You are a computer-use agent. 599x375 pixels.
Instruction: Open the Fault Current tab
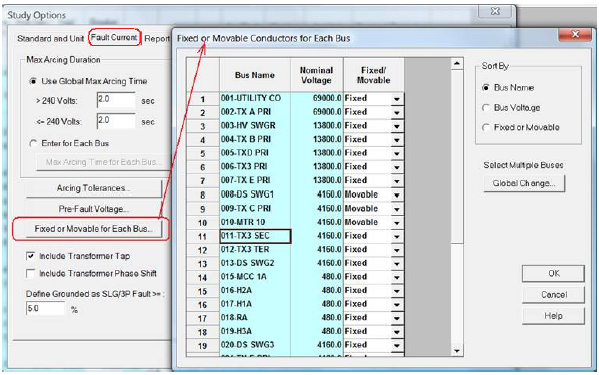tap(114, 37)
